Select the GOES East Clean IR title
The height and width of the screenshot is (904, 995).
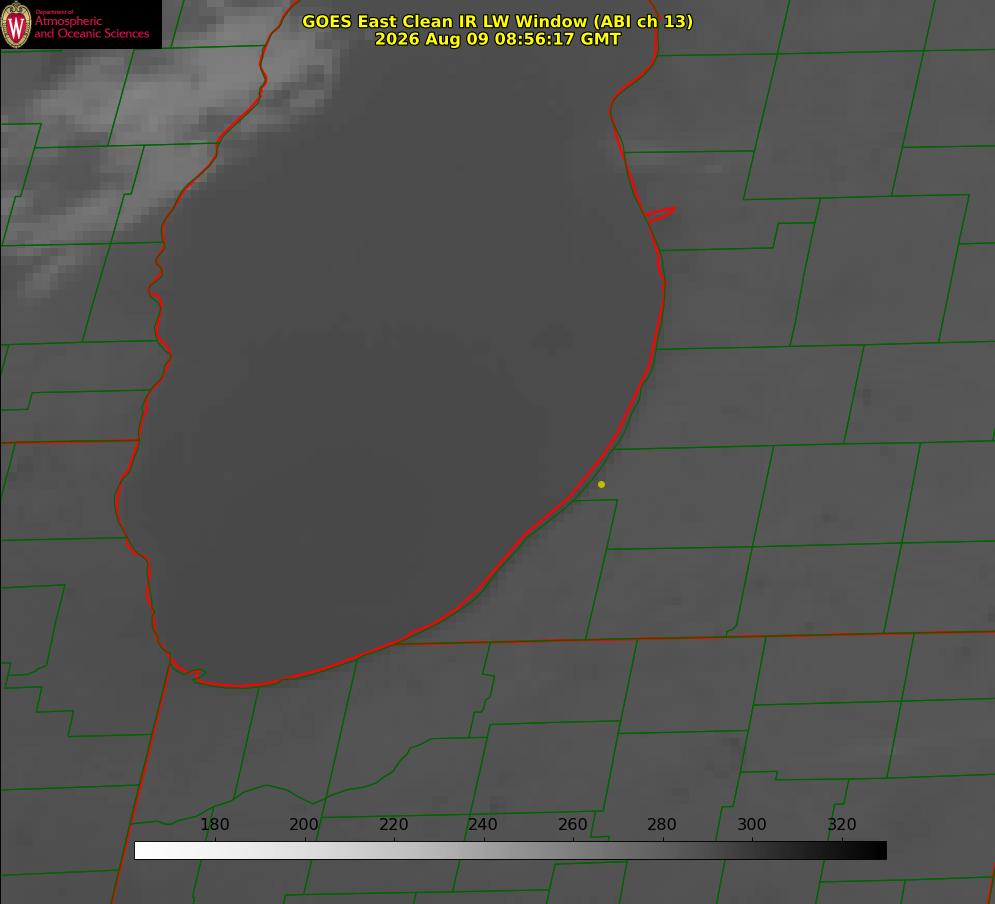[497, 21]
